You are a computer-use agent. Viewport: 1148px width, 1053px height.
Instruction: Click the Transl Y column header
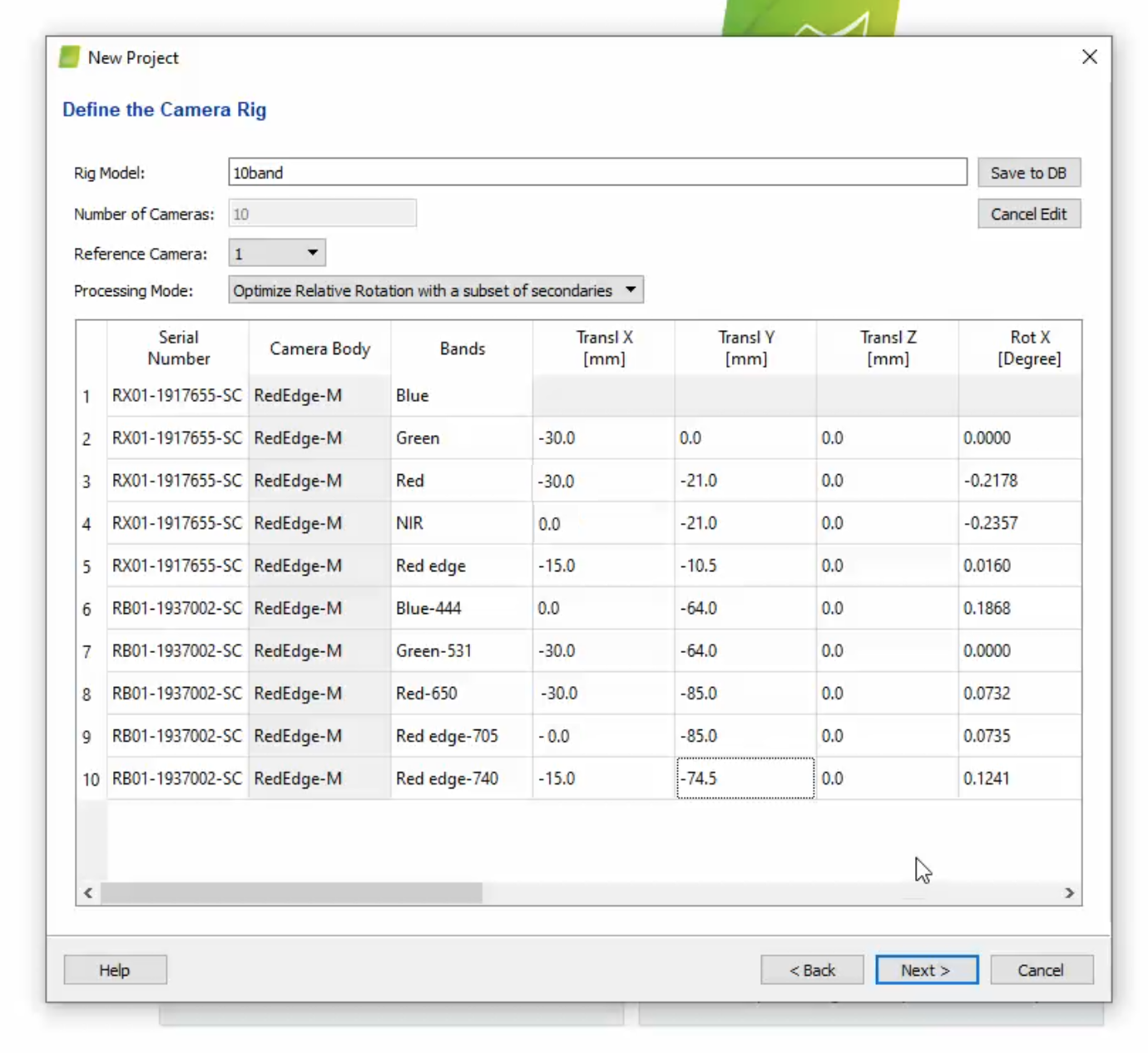(x=746, y=348)
